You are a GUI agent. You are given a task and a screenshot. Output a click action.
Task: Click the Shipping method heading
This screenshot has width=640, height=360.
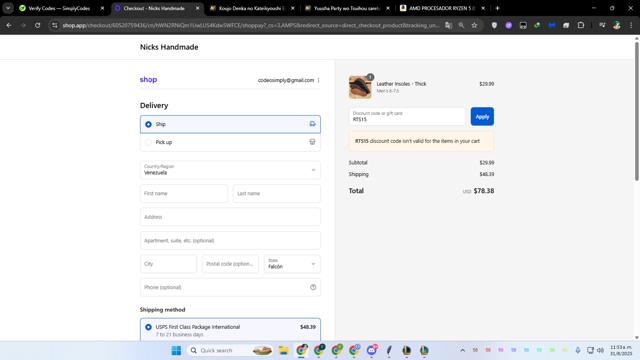pos(162,310)
